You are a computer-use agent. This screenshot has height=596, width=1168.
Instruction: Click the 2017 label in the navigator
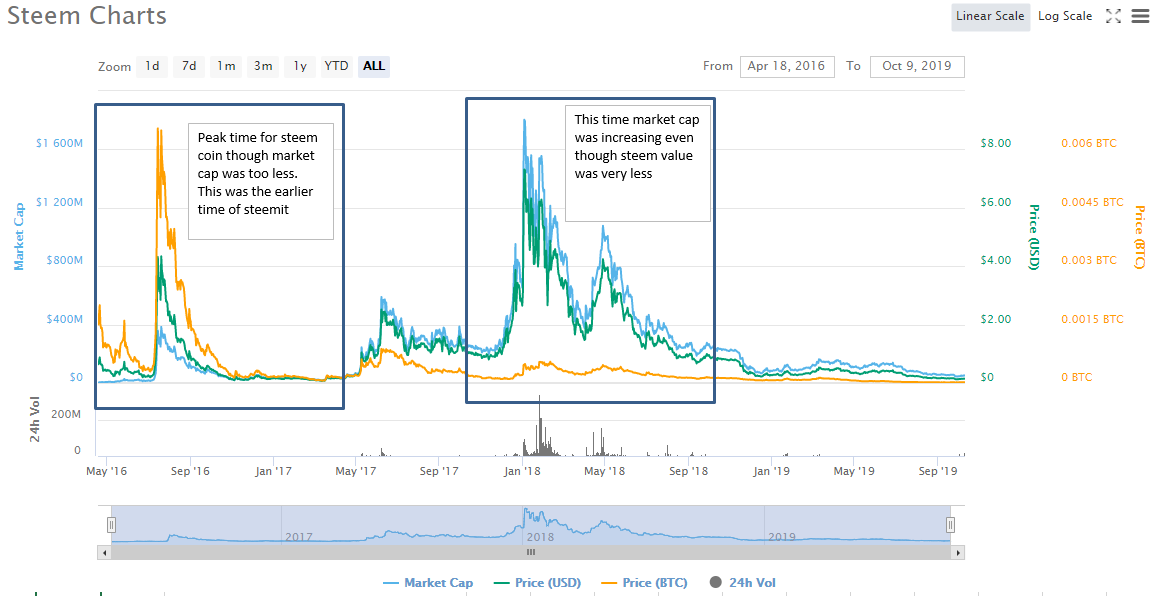click(298, 537)
